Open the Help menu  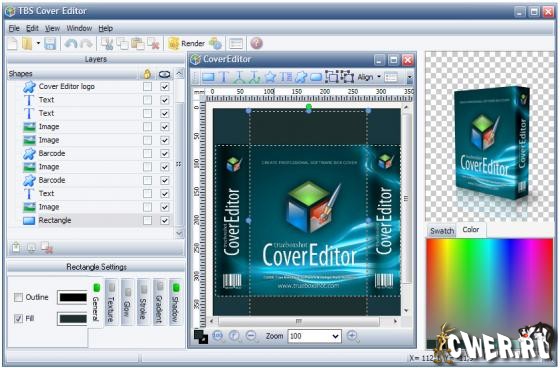(x=106, y=28)
